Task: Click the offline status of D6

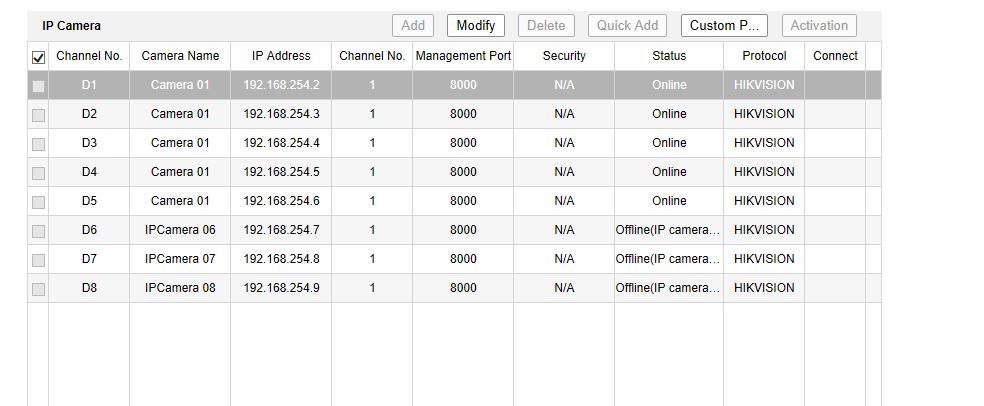Action: coord(668,230)
